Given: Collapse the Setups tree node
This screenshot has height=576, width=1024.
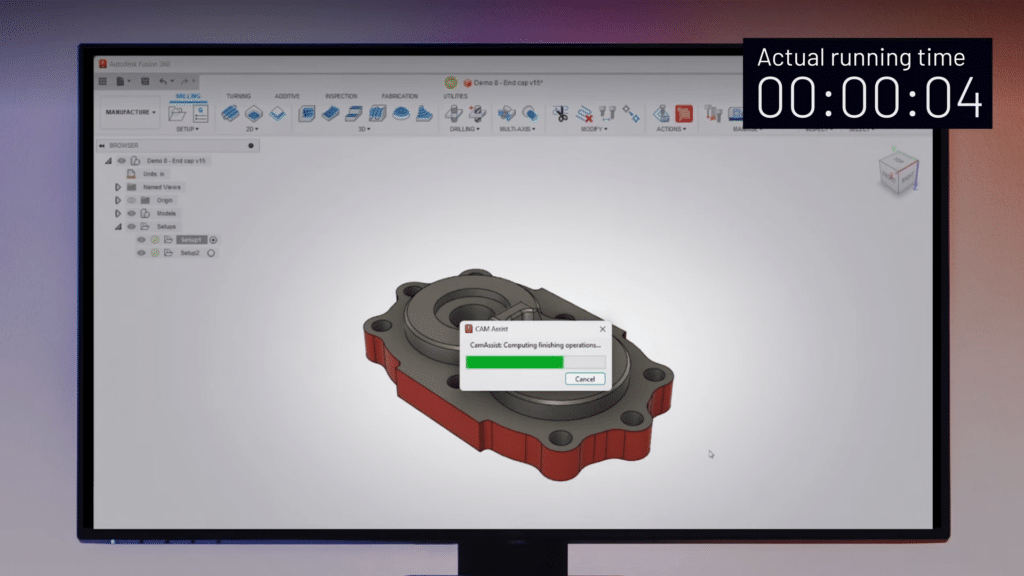Looking at the screenshot, I should coord(118,227).
